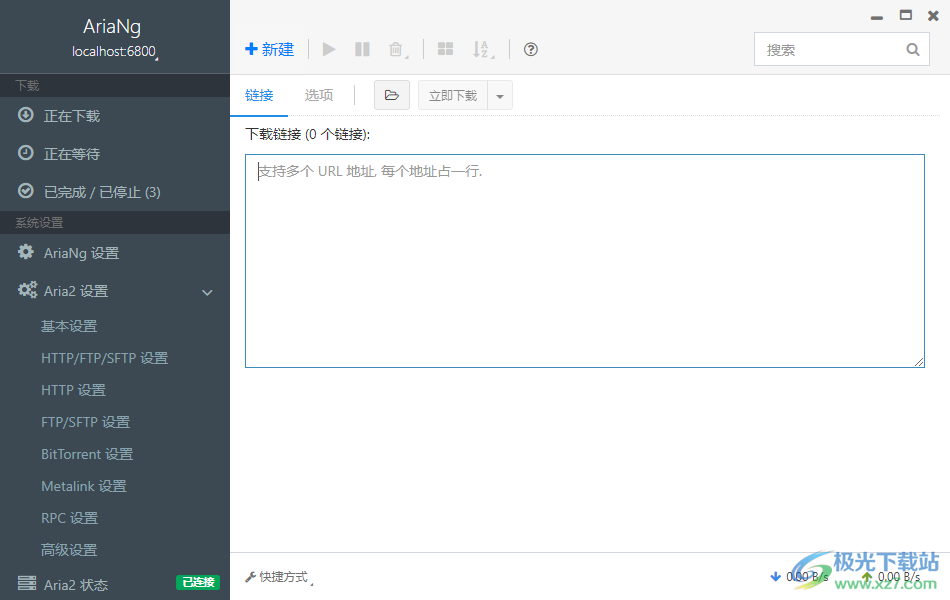
Task: Click the clock icon for waiting
Action: click(x=25, y=153)
